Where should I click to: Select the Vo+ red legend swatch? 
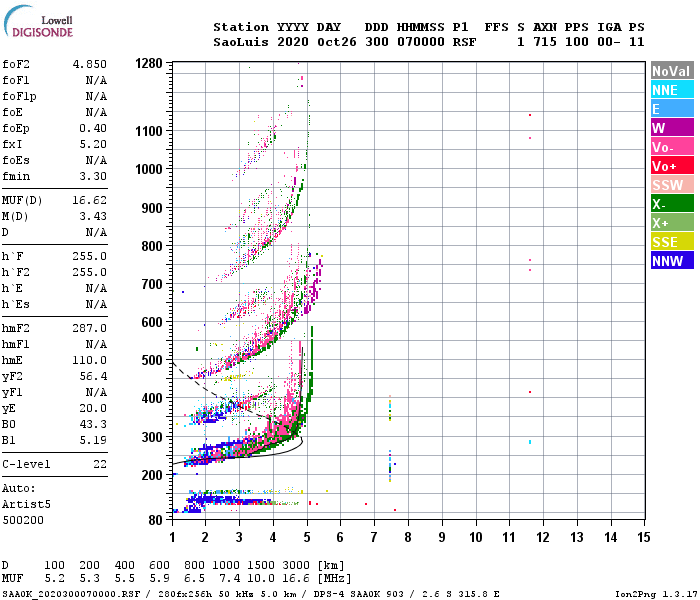672,166
